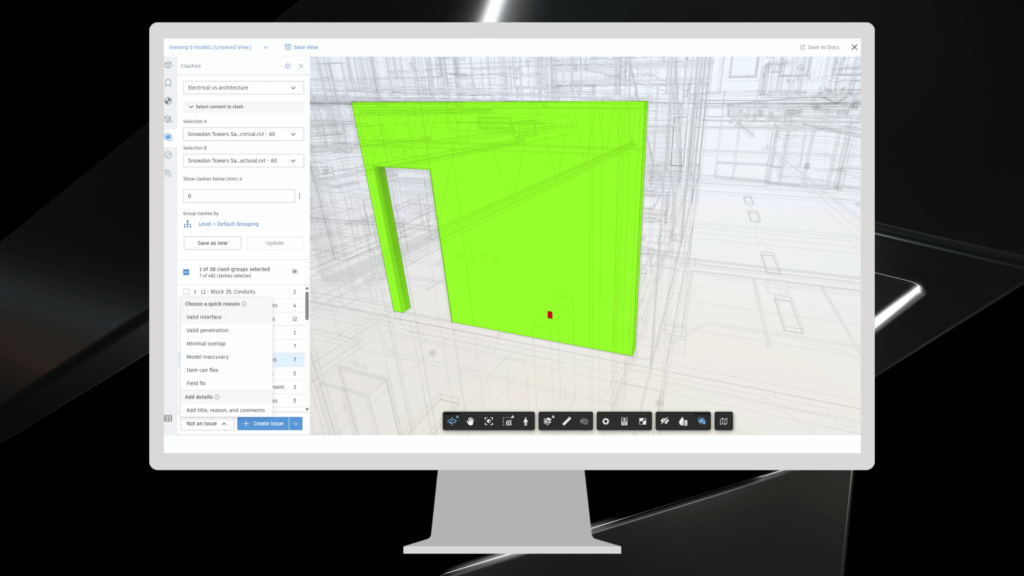Click the clash list vertical scrollbar

(307, 305)
